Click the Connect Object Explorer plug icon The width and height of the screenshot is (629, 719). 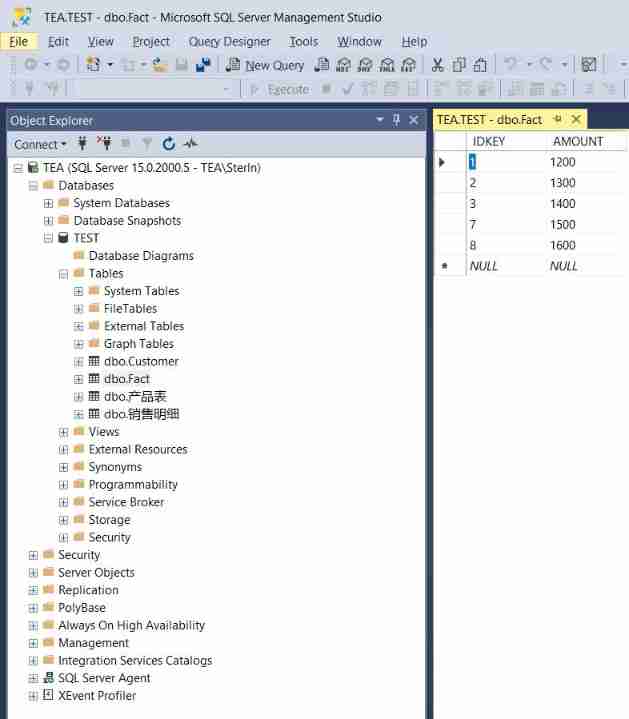click(x=82, y=144)
